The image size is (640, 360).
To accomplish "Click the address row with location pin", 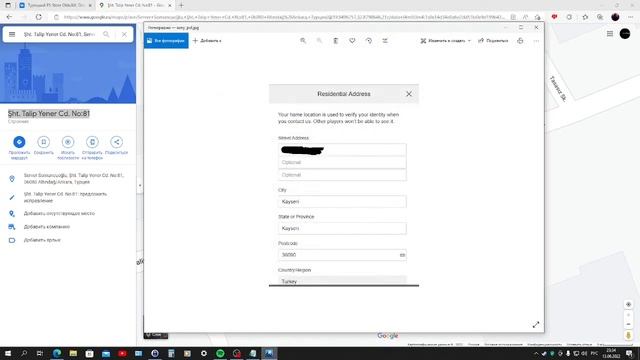I will (x=68, y=178).
